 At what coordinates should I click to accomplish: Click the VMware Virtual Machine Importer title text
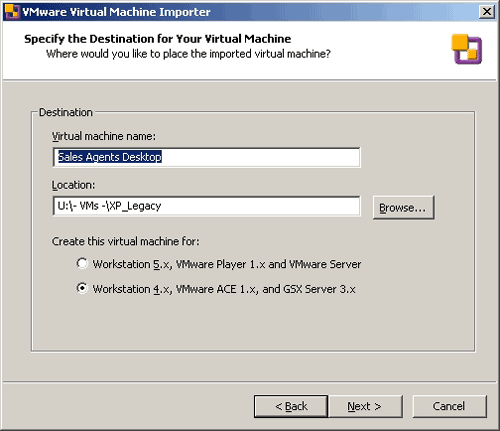[116, 12]
